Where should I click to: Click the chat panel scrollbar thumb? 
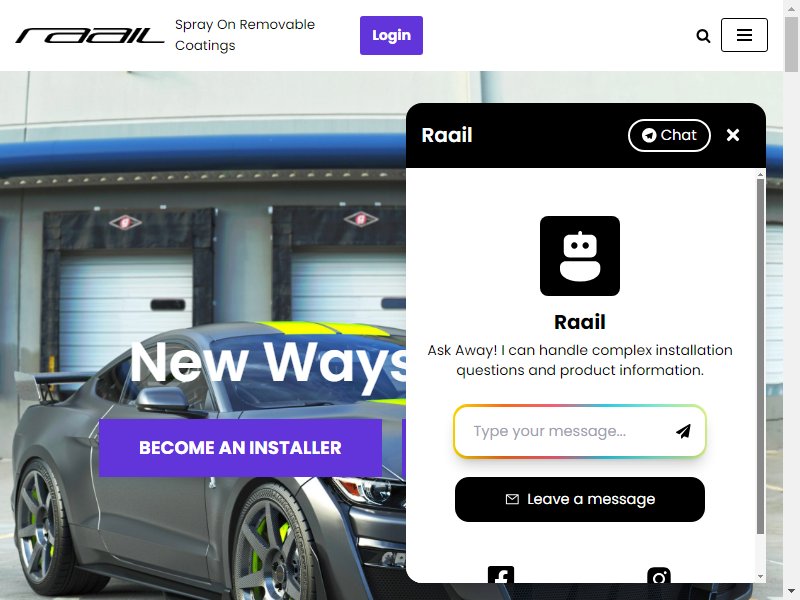(x=760, y=356)
